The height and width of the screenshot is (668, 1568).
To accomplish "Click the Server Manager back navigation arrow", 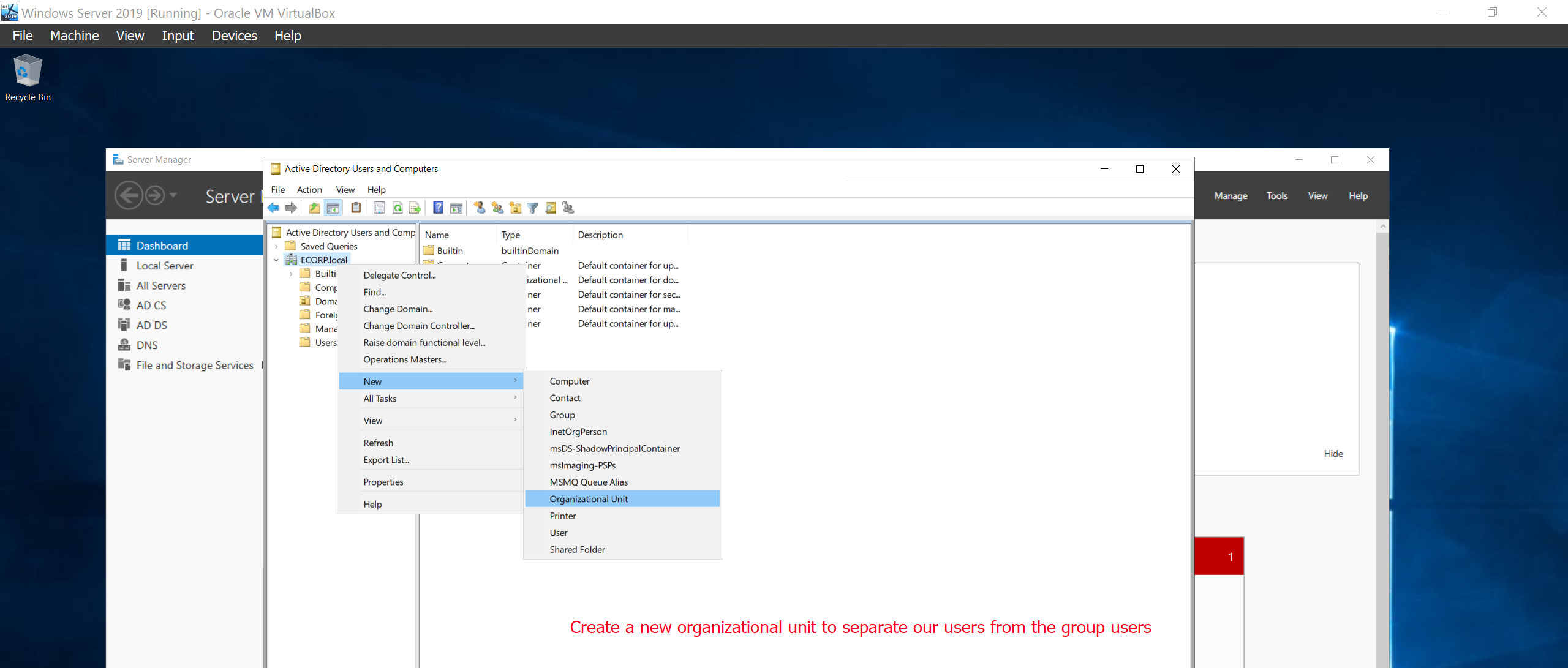I will (129, 196).
